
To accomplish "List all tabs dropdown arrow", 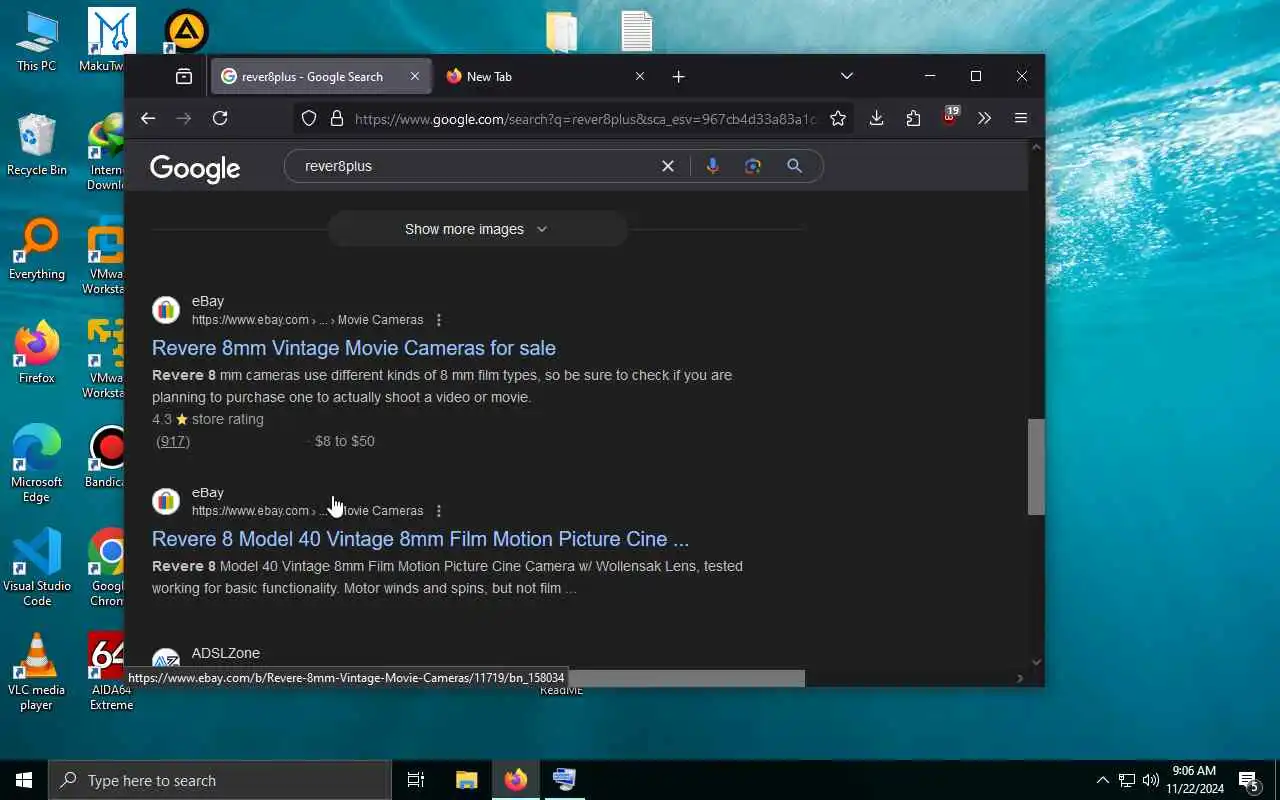I will (x=847, y=76).
